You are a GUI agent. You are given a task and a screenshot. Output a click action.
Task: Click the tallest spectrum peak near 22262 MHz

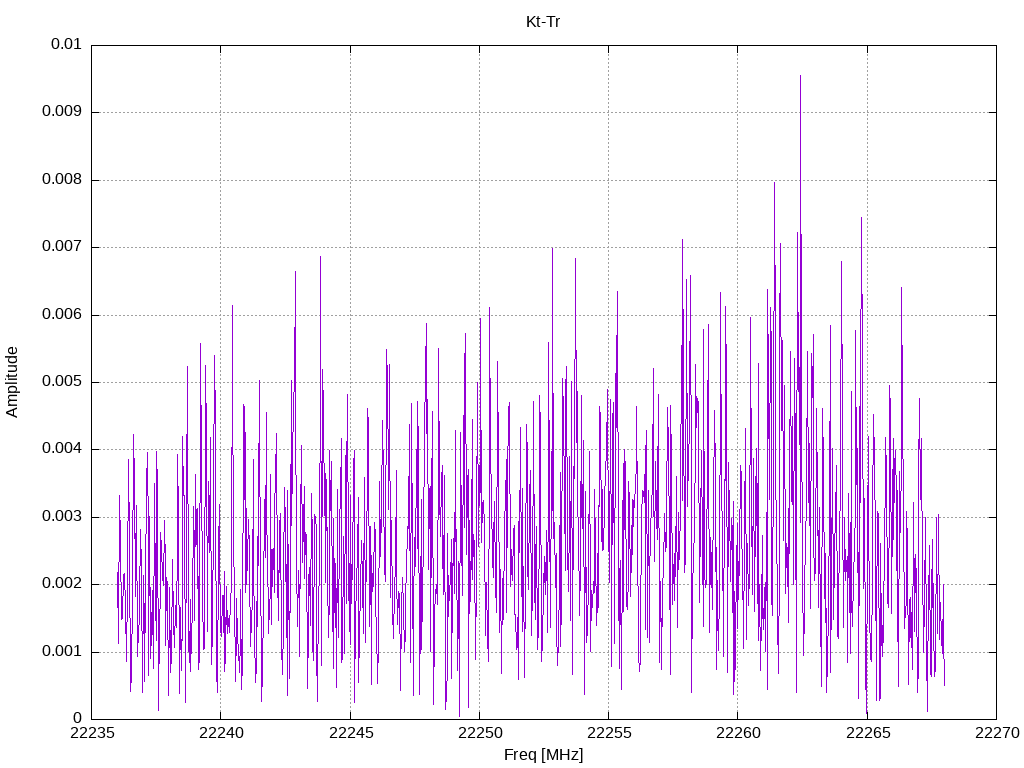click(800, 76)
